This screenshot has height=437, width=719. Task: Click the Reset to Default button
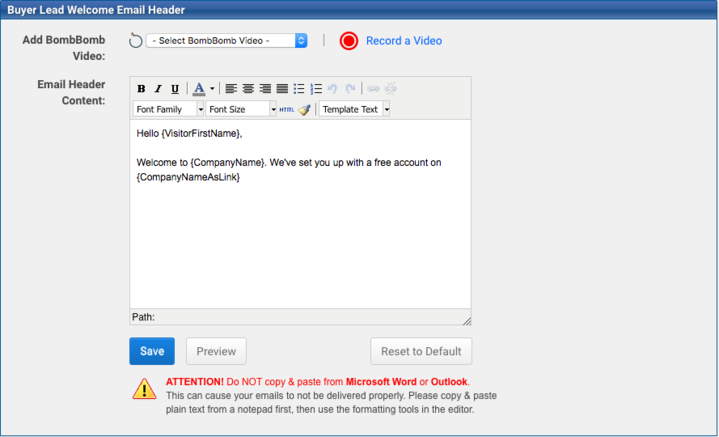(421, 351)
